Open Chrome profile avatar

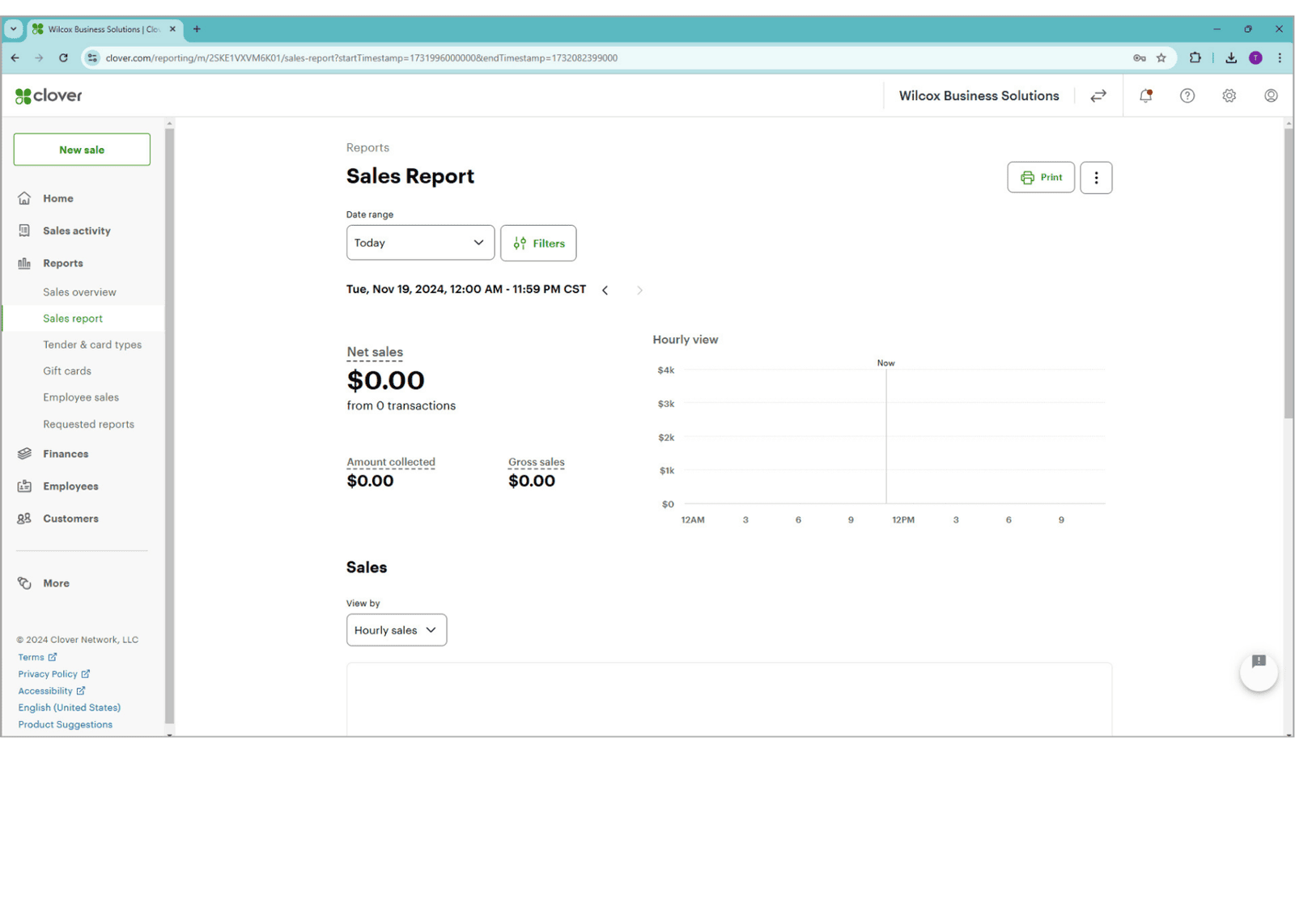[x=1255, y=57]
